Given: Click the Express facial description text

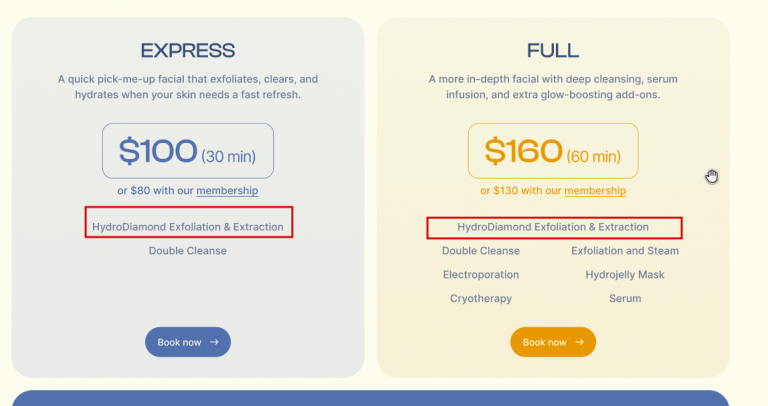Looking at the screenshot, I should [188, 86].
